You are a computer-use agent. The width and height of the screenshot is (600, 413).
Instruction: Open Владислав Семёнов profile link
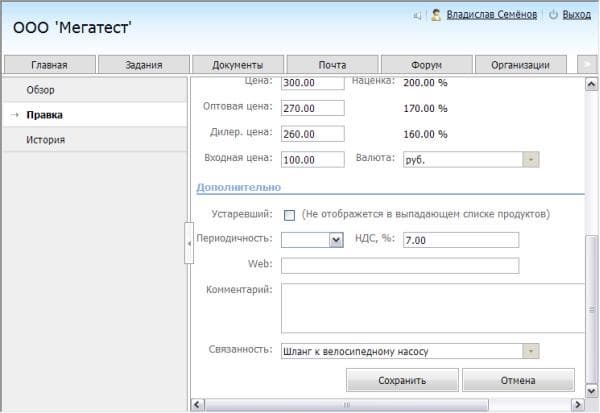point(492,15)
